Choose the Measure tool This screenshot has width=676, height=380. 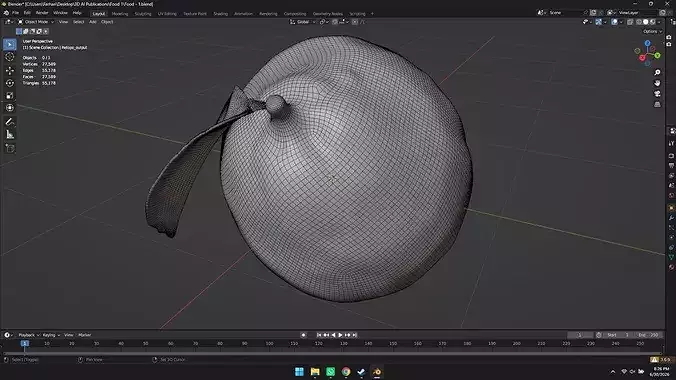[9, 135]
